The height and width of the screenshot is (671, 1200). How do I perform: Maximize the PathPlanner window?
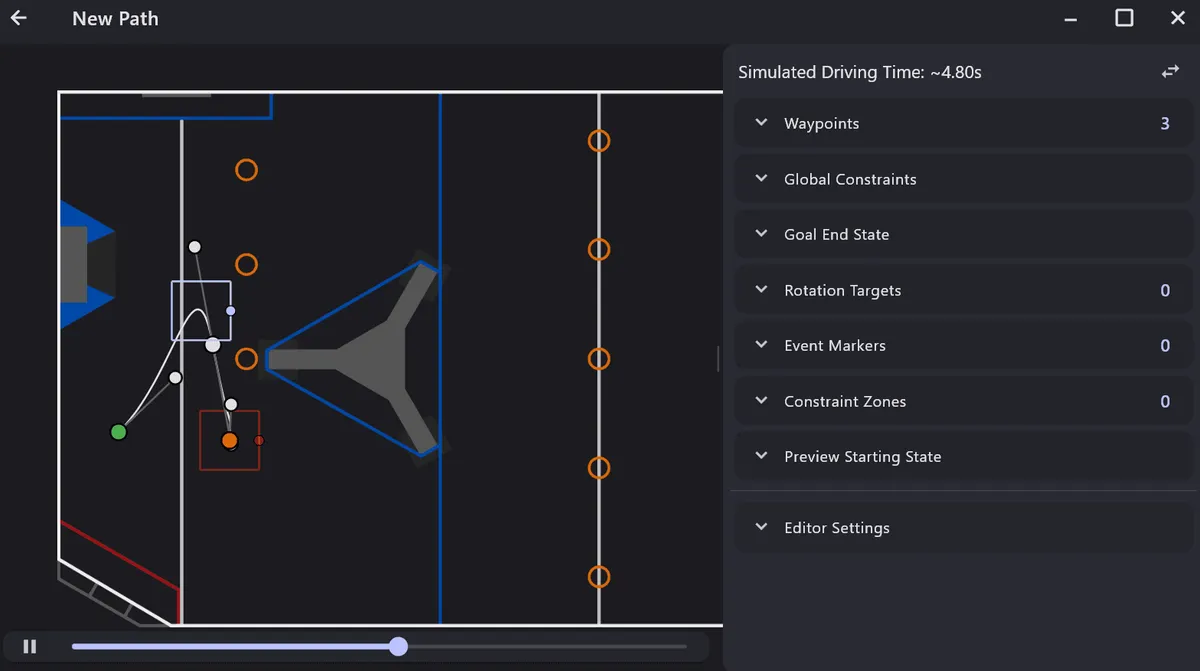tap(1124, 18)
